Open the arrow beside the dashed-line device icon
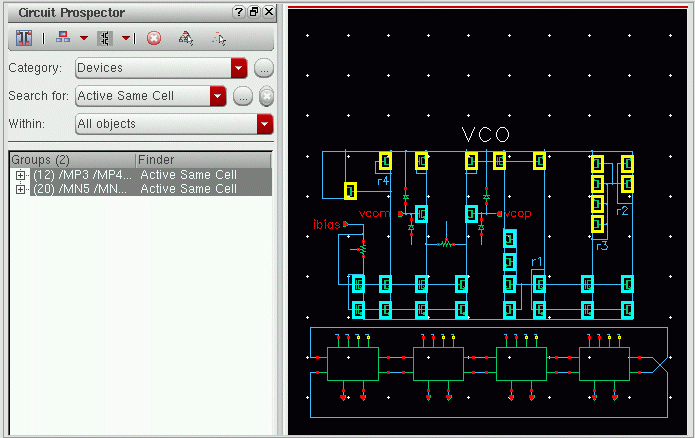The width and height of the screenshot is (695, 438). (126, 38)
